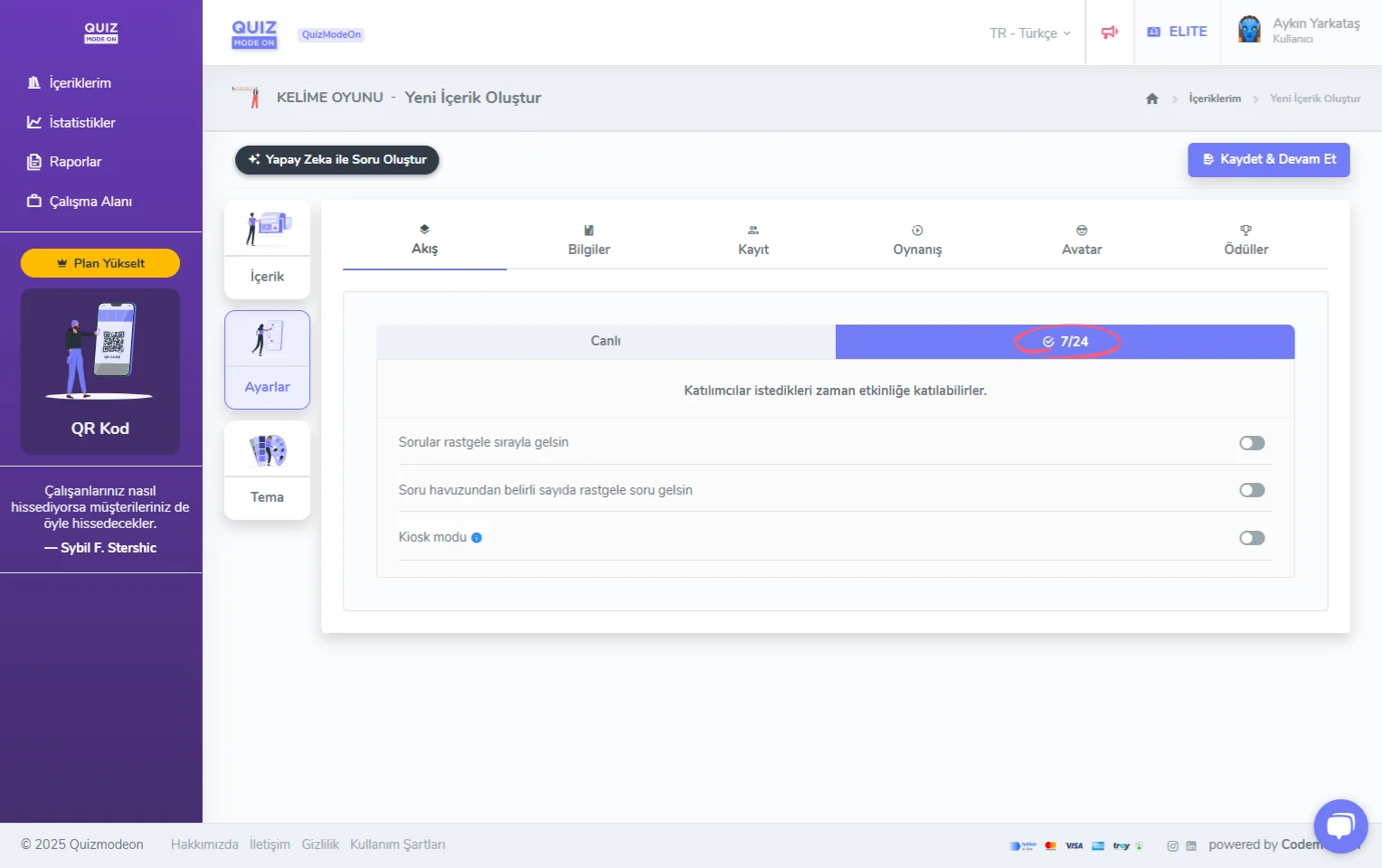Click Kaydet & Devam Et button
Screen dimensions: 1382x868
(x=1268, y=159)
